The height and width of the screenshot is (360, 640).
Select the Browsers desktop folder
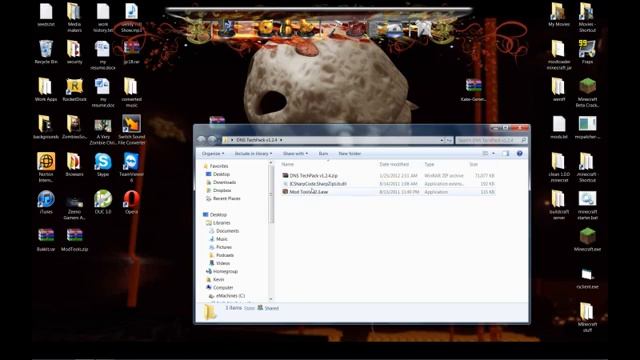click(74, 164)
